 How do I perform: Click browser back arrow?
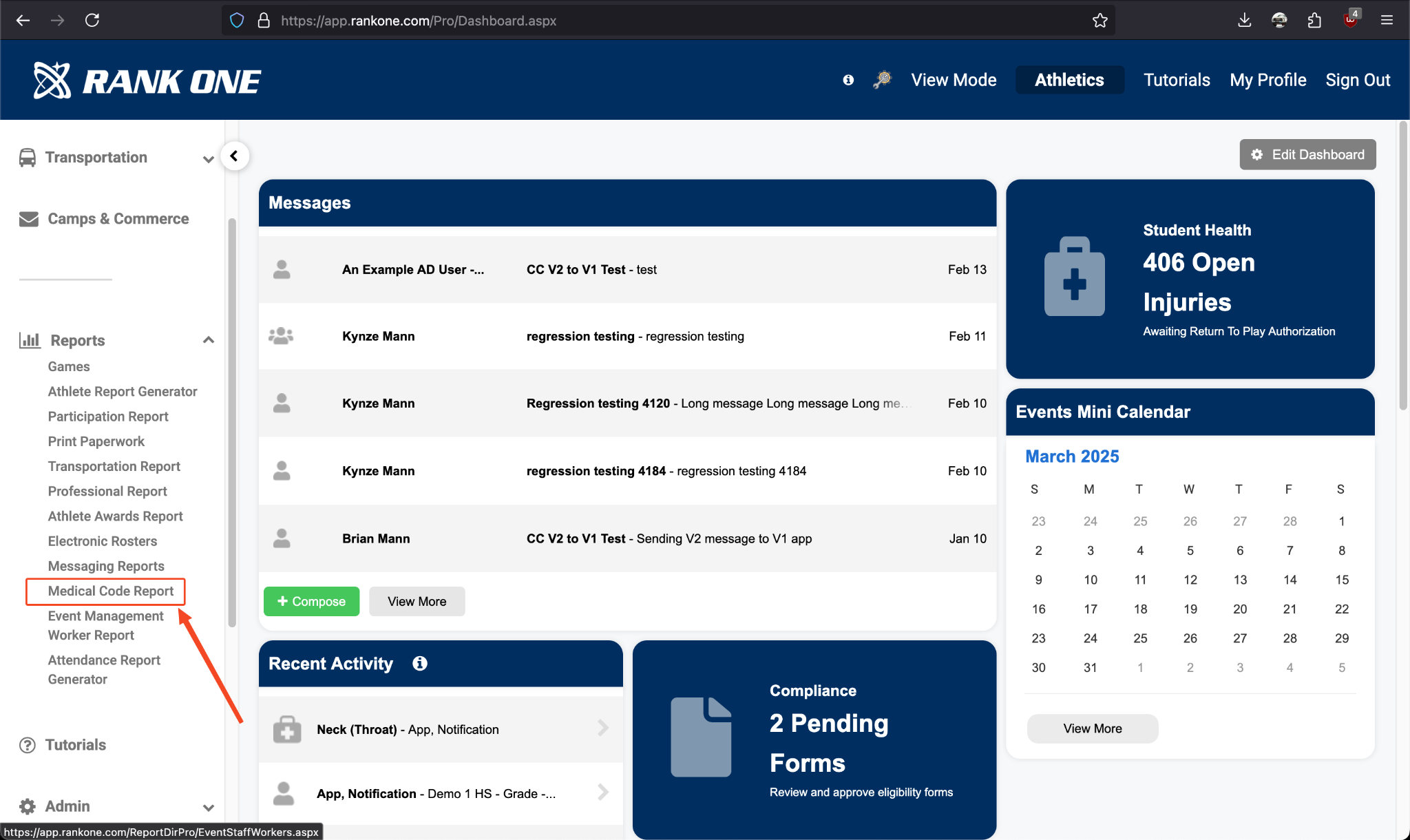tap(23, 20)
